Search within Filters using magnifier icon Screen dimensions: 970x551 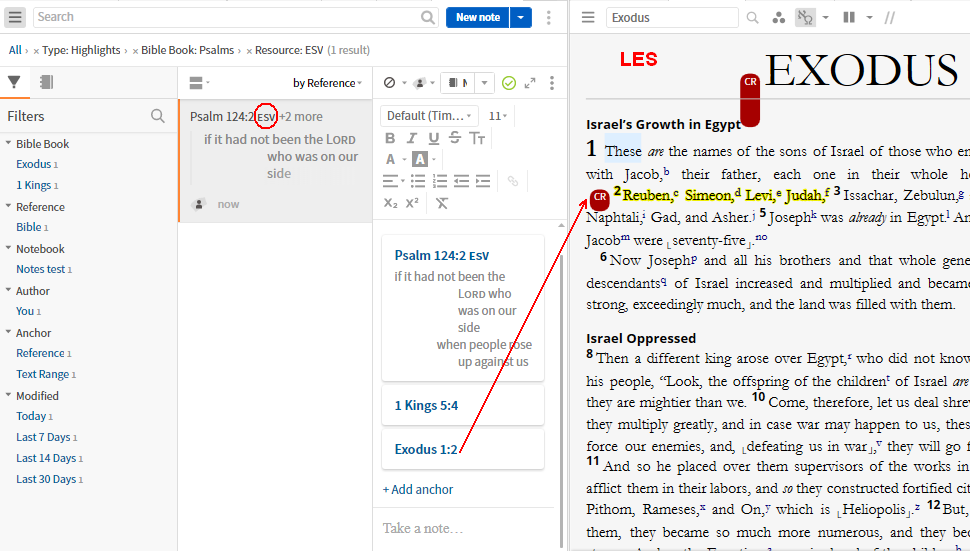[158, 116]
